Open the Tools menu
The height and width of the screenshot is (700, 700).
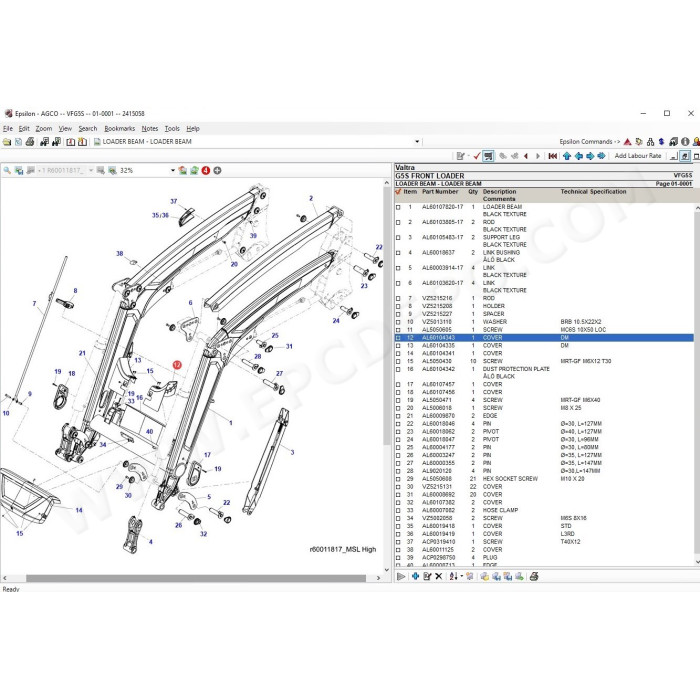click(x=172, y=129)
